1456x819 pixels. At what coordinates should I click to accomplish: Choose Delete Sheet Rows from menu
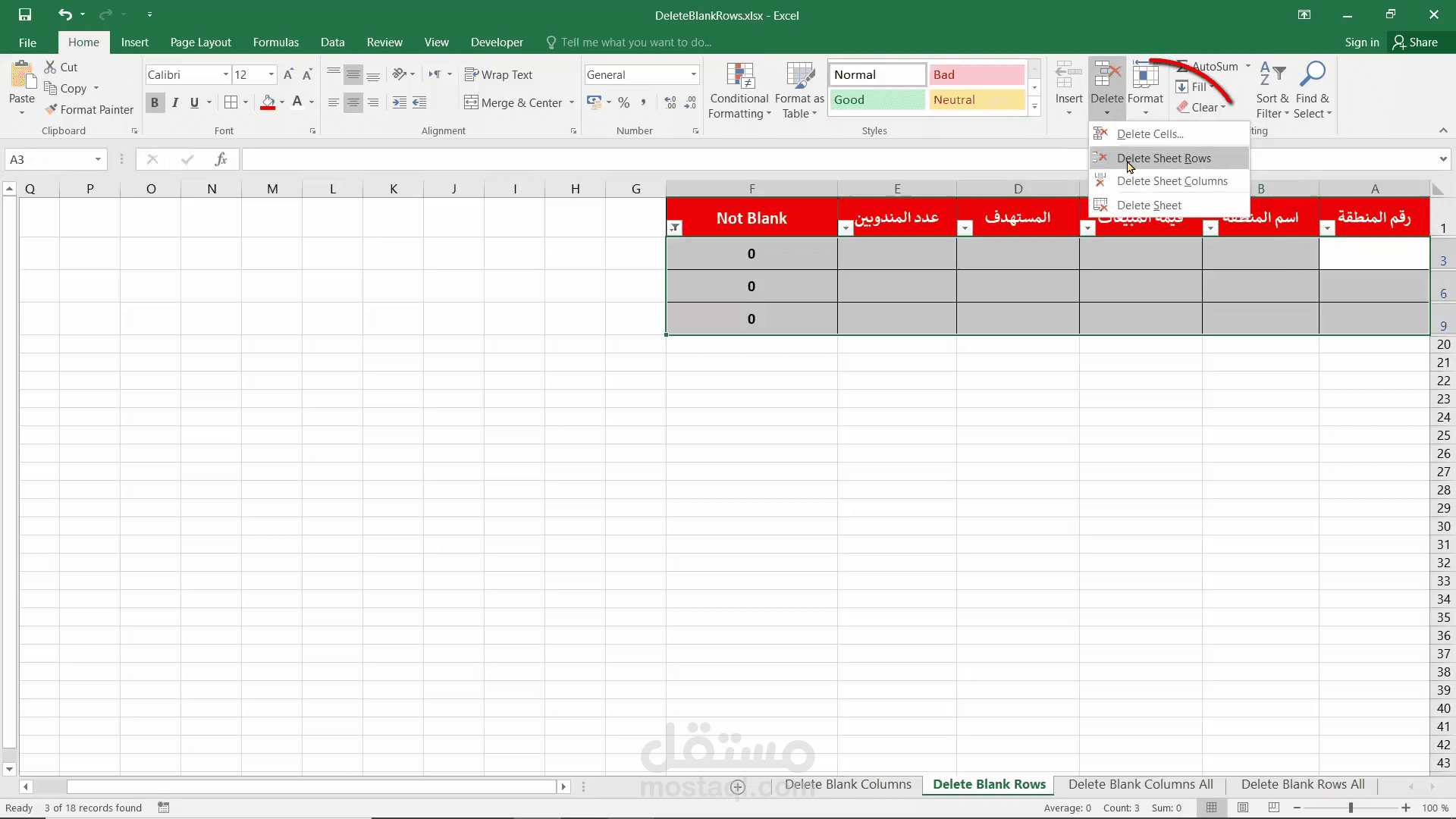point(1163,158)
